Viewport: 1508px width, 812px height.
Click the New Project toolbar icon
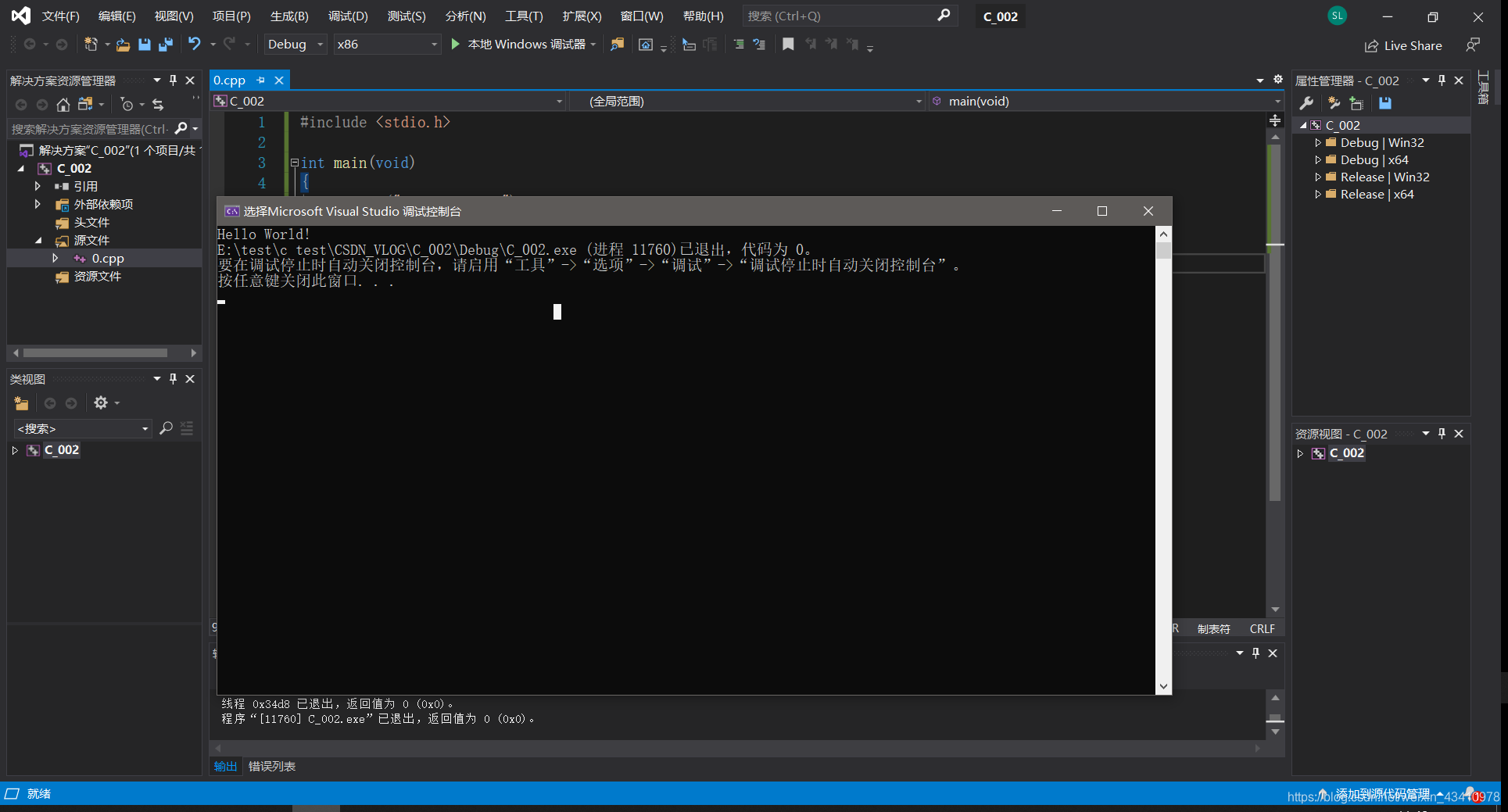tap(91, 45)
